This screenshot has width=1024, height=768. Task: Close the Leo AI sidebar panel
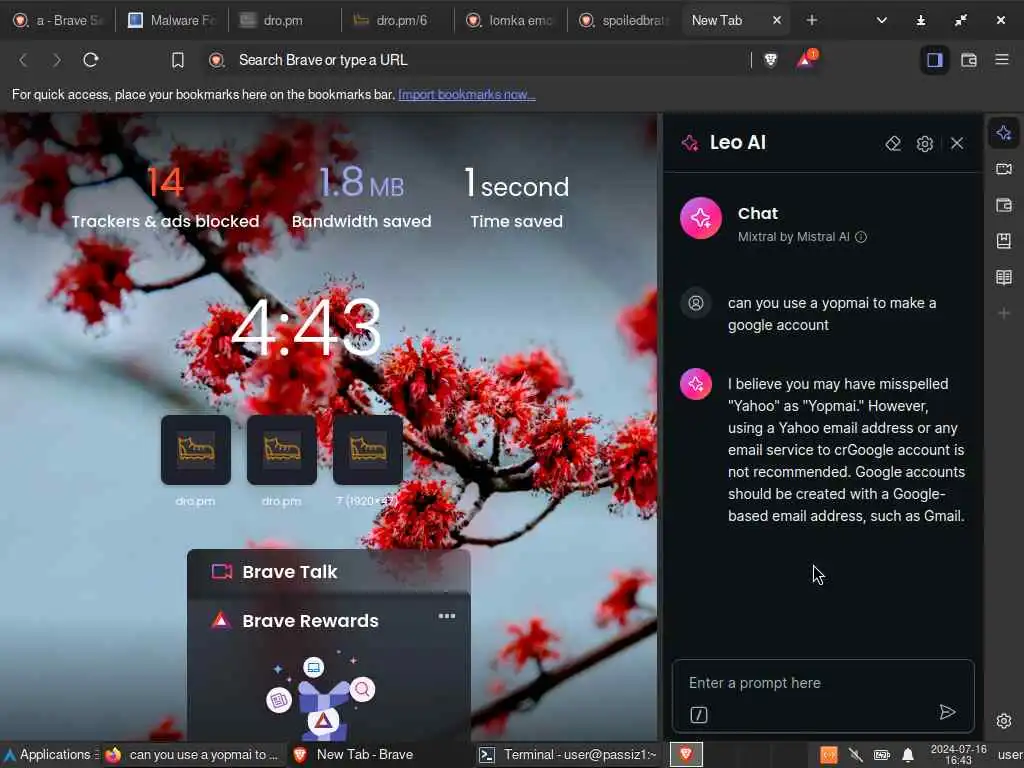[957, 143]
